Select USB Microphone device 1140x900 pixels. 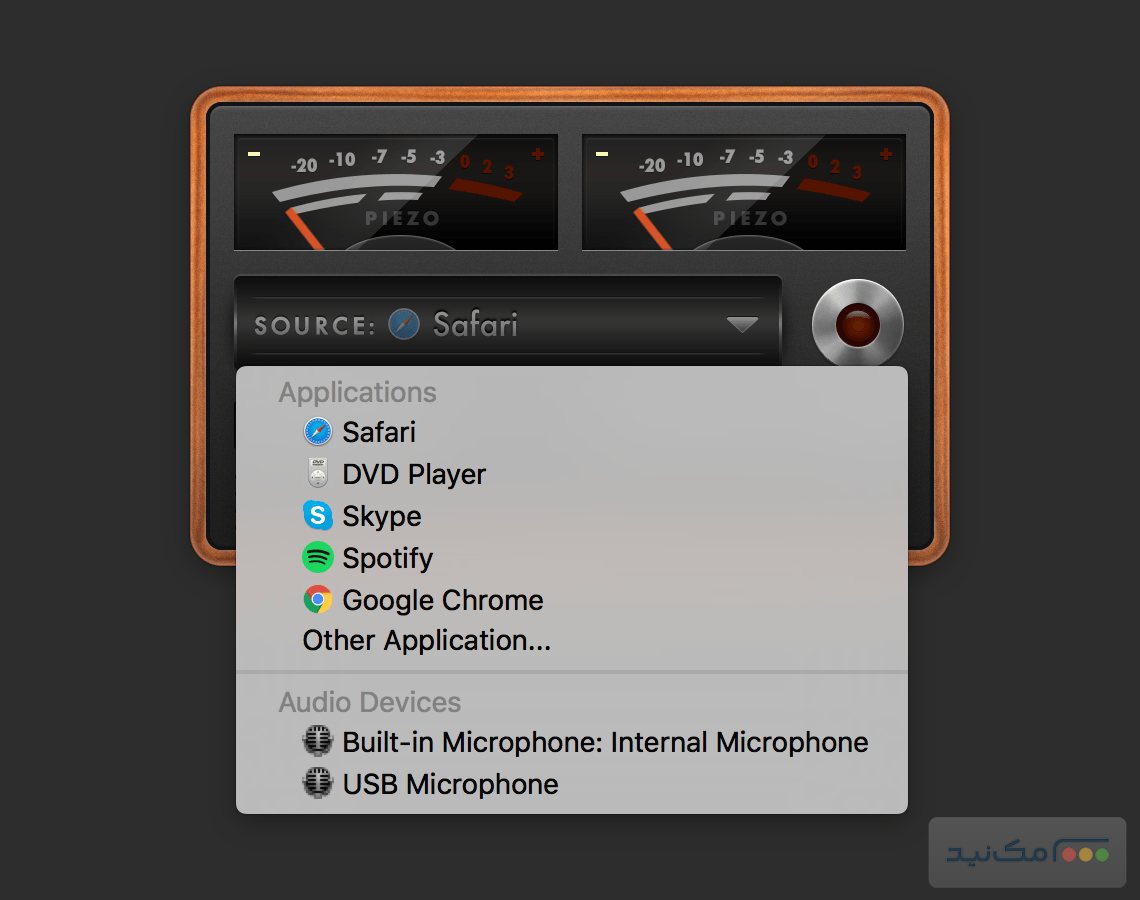pyautogui.click(x=450, y=784)
